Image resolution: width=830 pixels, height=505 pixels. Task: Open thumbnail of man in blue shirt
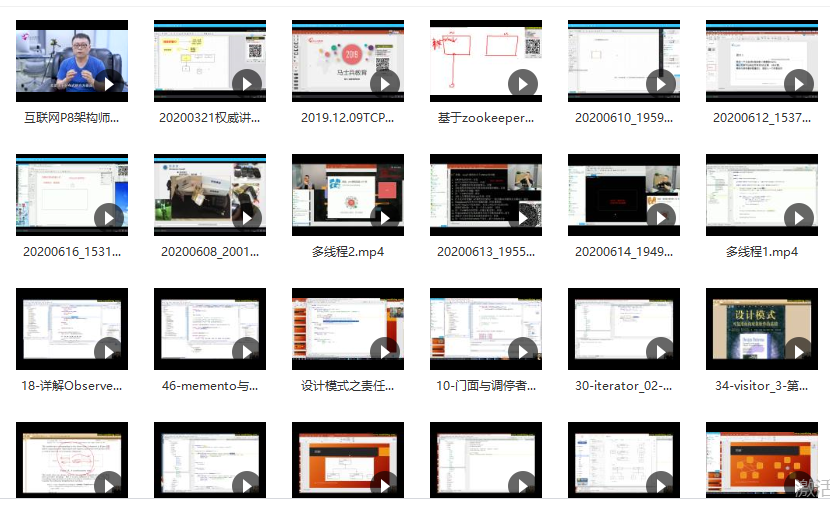pyautogui.click(x=72, y=61)
